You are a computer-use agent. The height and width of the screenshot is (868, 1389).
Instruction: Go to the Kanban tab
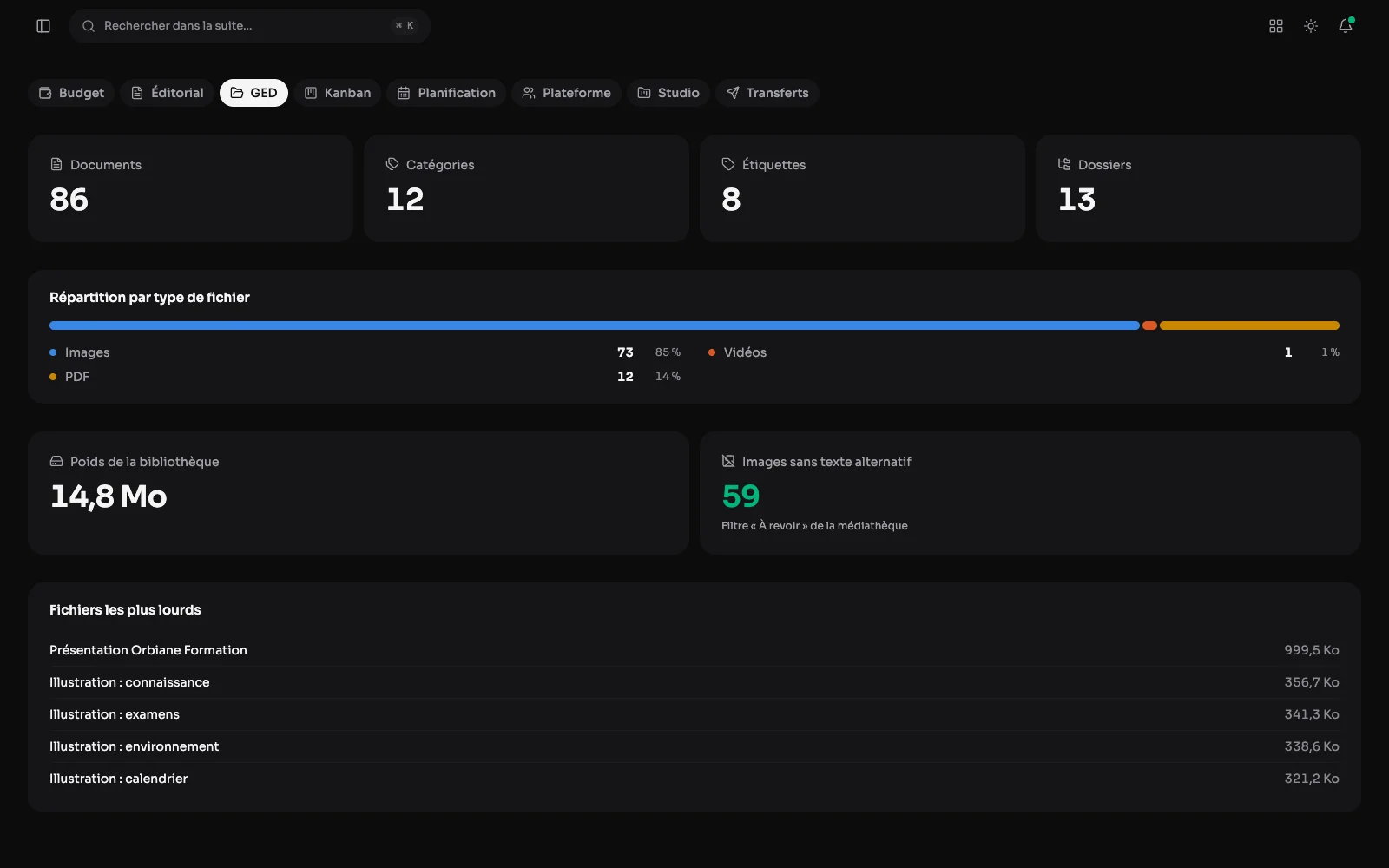point(338,93)
